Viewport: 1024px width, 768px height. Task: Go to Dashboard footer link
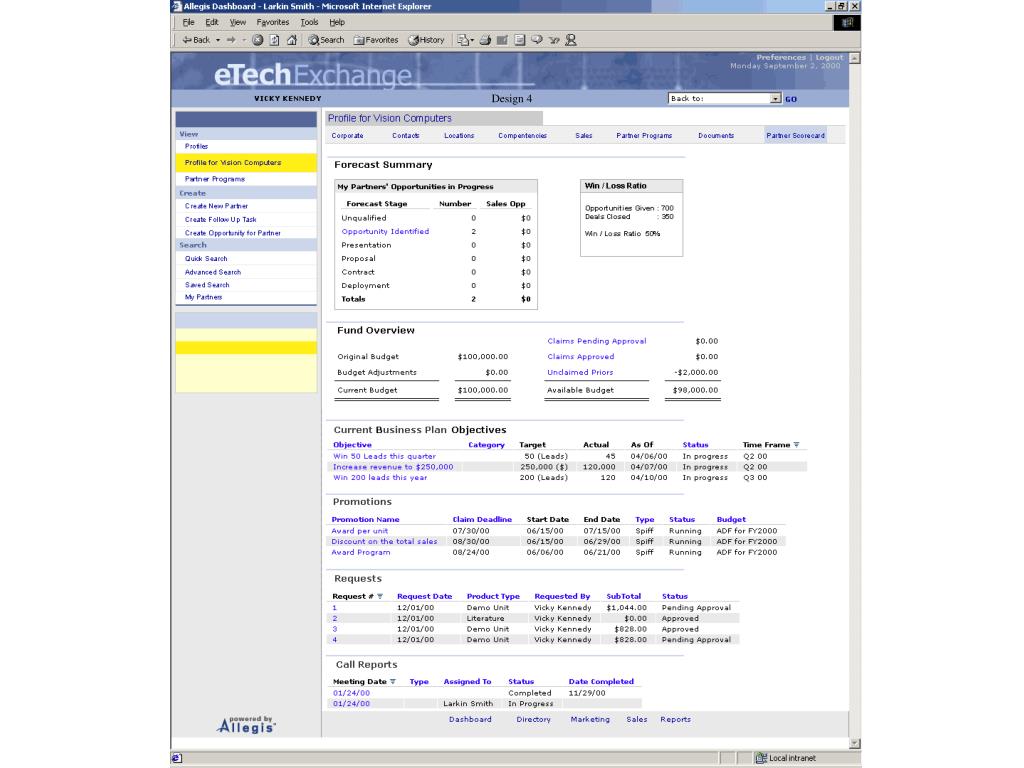pyautogui.click(x=470, y=719)
